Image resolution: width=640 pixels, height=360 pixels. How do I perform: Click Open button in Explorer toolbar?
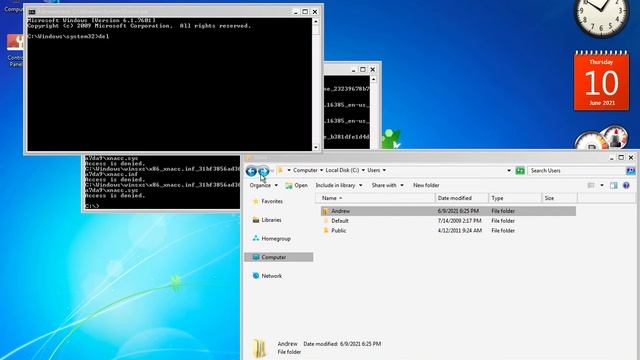coord(296,185)
